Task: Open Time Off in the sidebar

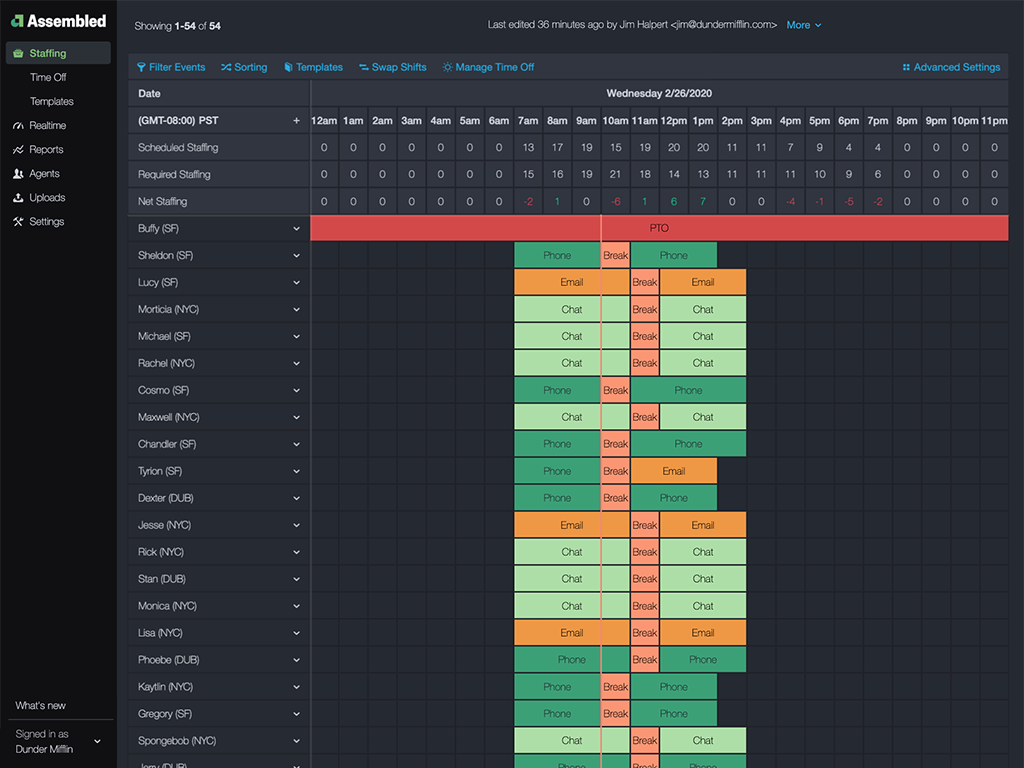Action: click(x=48, y=77)
